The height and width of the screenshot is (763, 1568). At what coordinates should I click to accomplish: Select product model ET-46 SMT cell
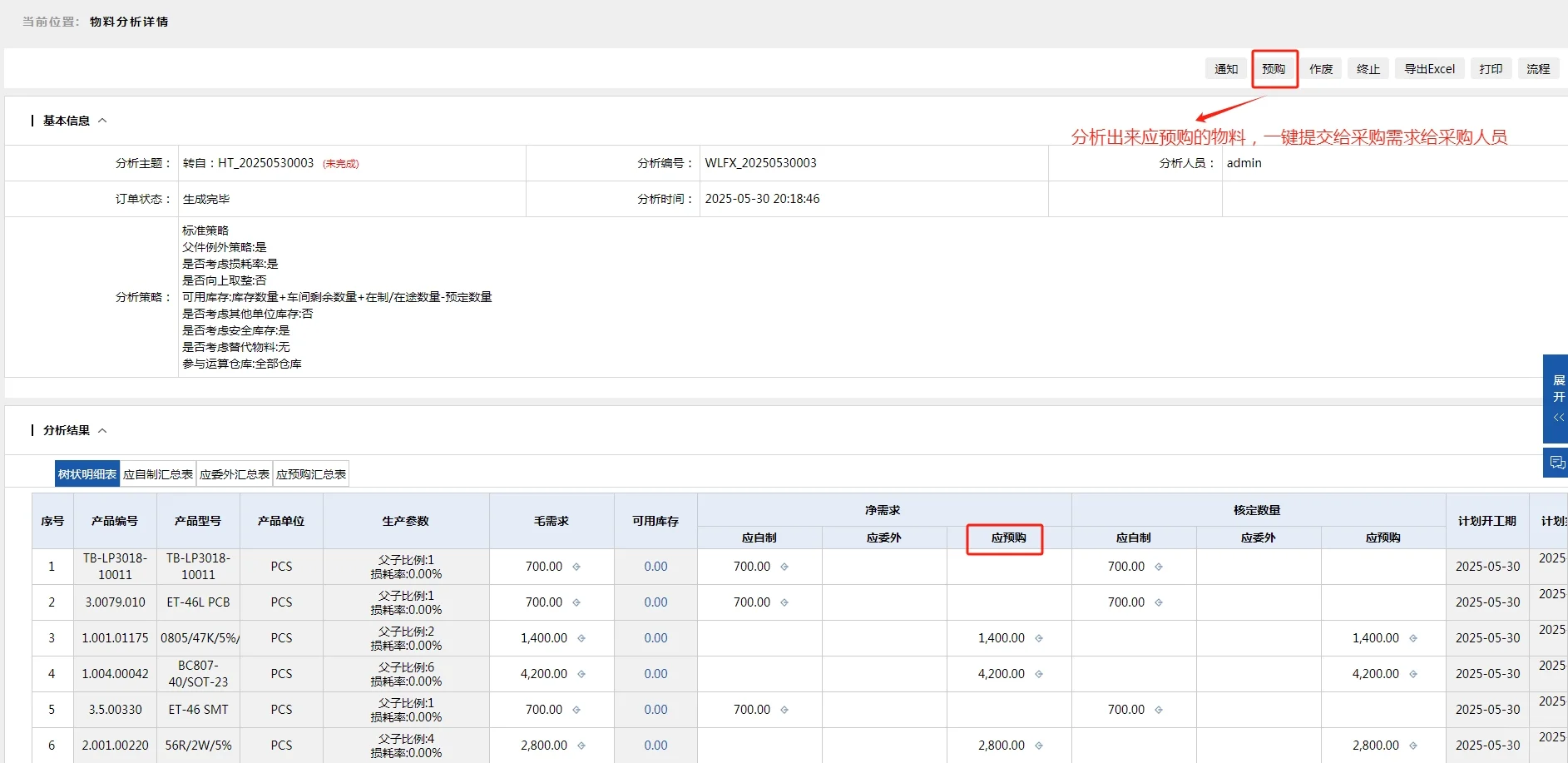(x=198, y=710)
